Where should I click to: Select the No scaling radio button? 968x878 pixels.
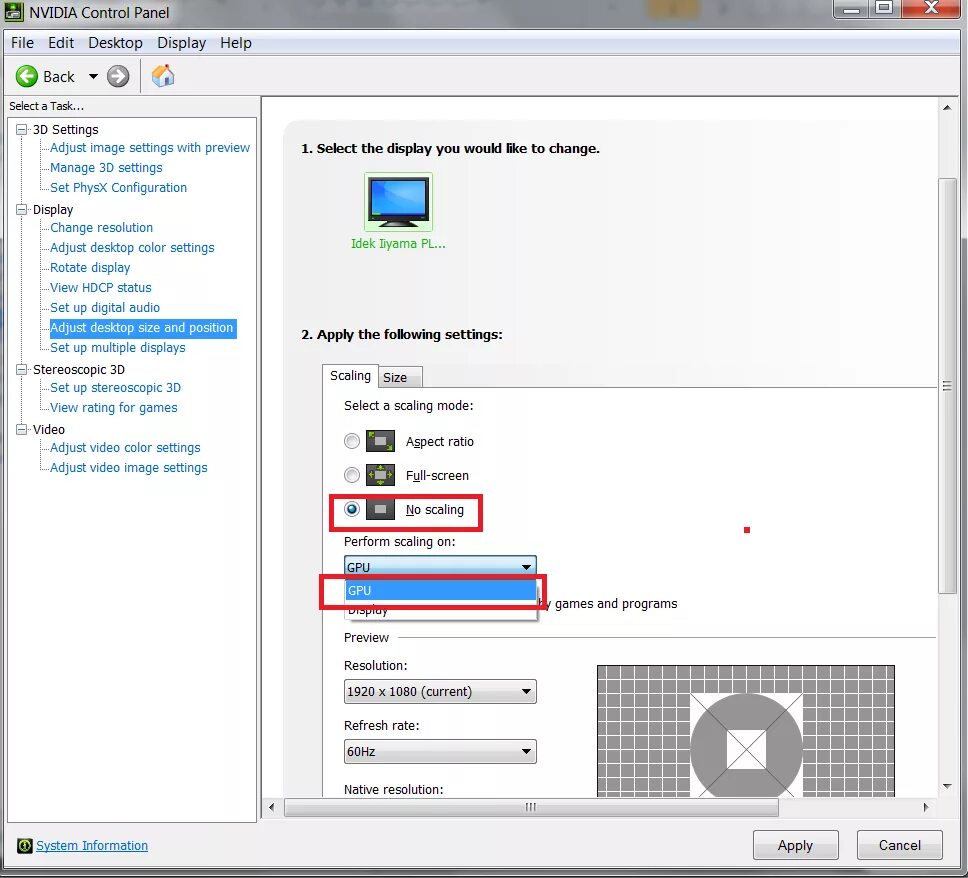tap(352, 509)
